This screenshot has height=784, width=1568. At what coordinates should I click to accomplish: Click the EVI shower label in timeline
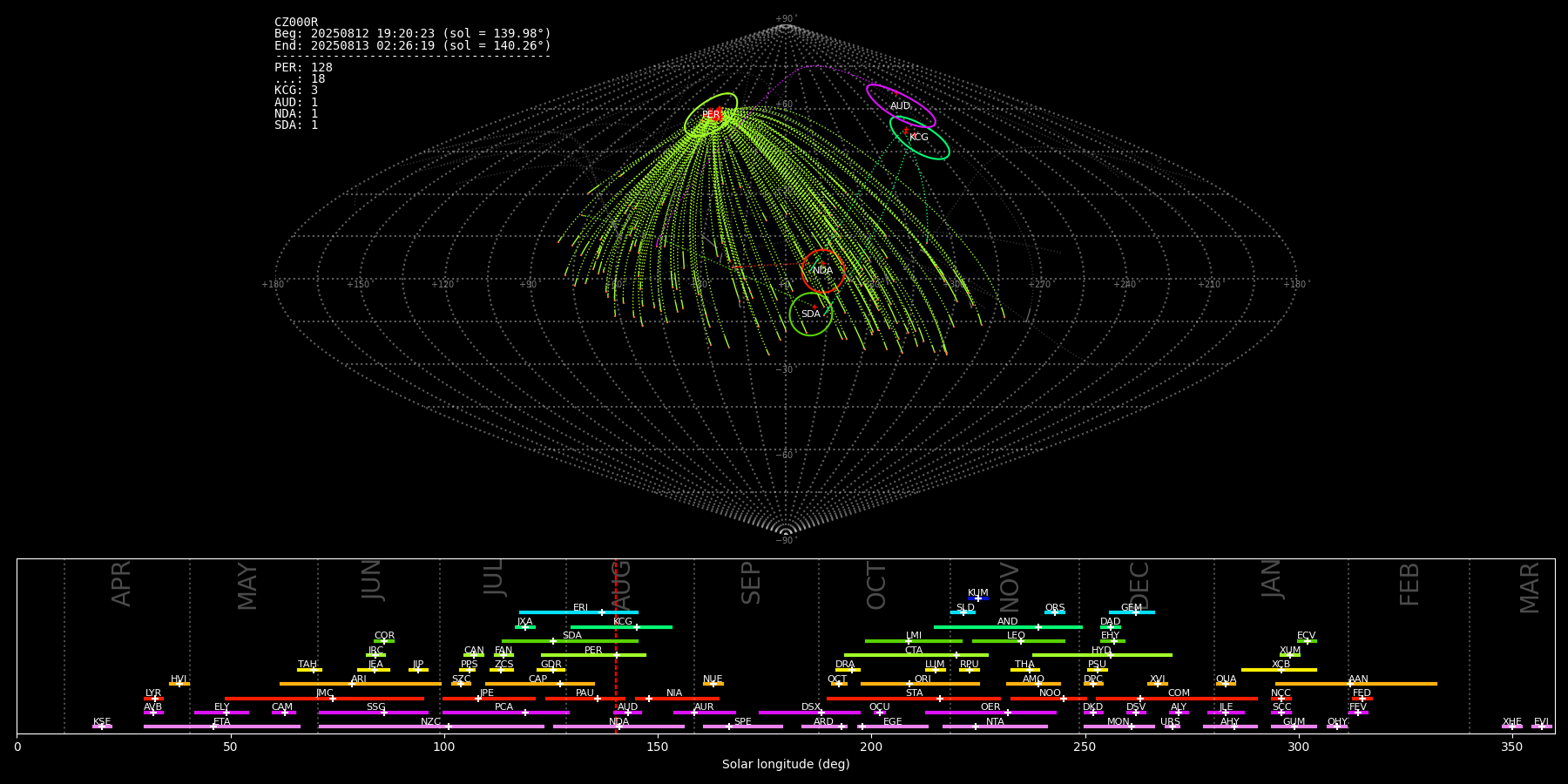pyautogui.click(x=1541, y=722)
